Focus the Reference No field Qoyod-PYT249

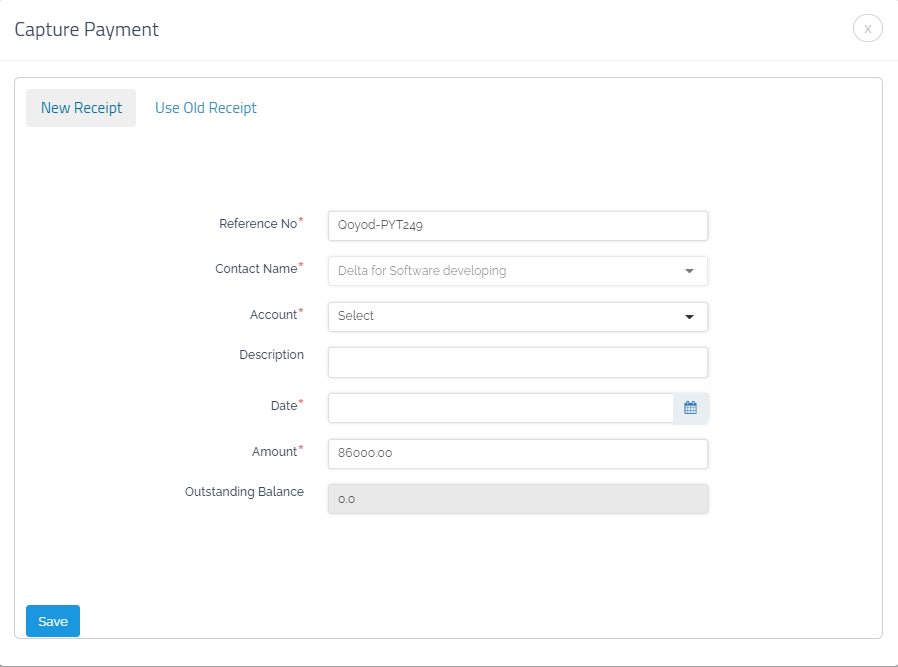[517, 226]
